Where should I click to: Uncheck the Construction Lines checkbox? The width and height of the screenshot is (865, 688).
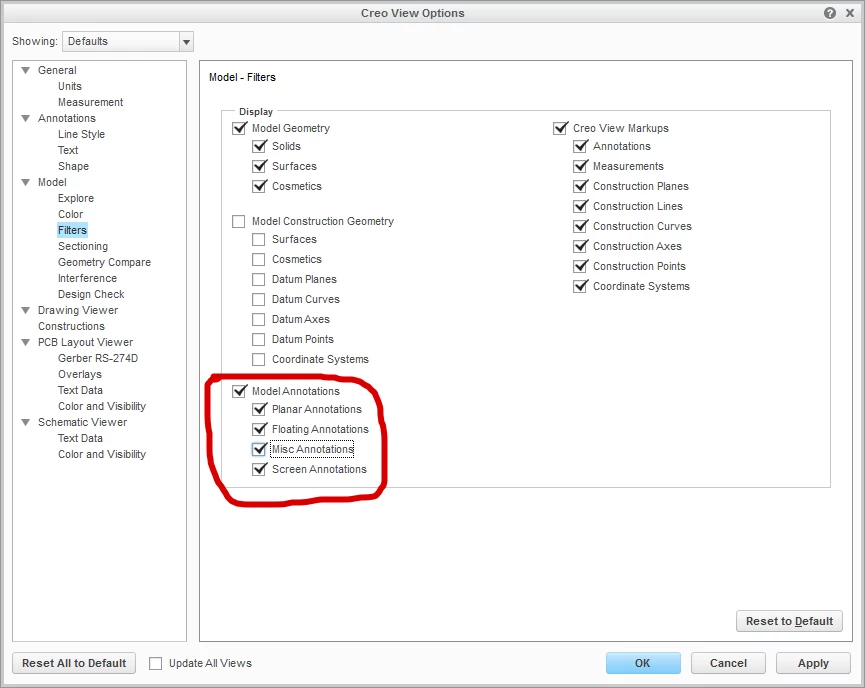click(x=580, y=206)
